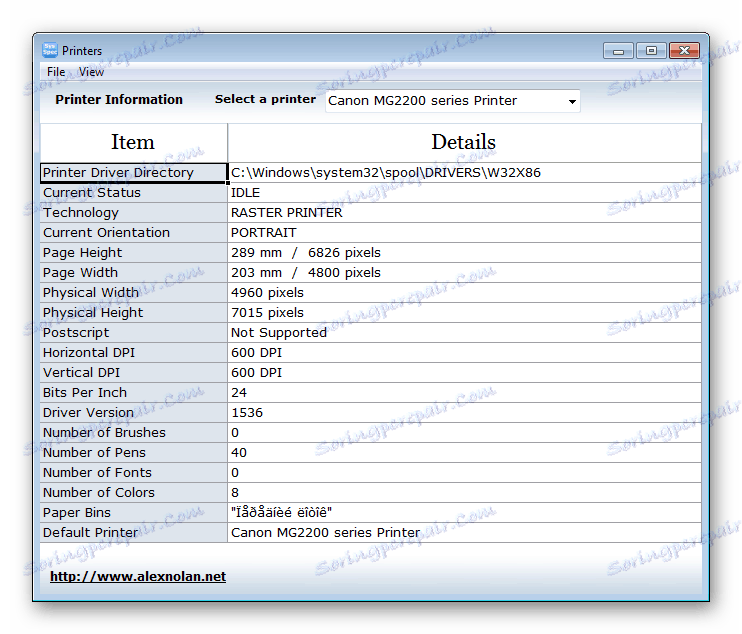Click the Default Printer Canon MG2200 value
The height and width of the screenshot is (634, 742).
point(464,533)
